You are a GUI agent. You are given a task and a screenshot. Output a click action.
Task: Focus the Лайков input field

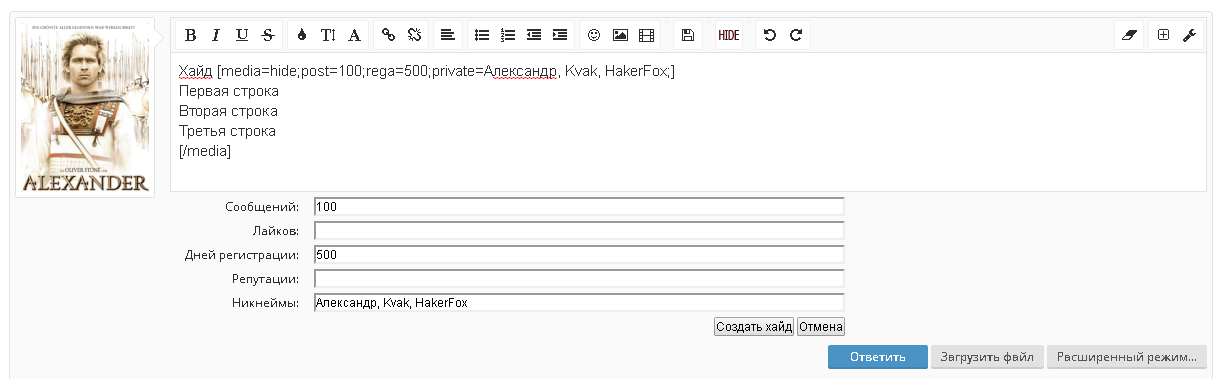tap(579, 231)
